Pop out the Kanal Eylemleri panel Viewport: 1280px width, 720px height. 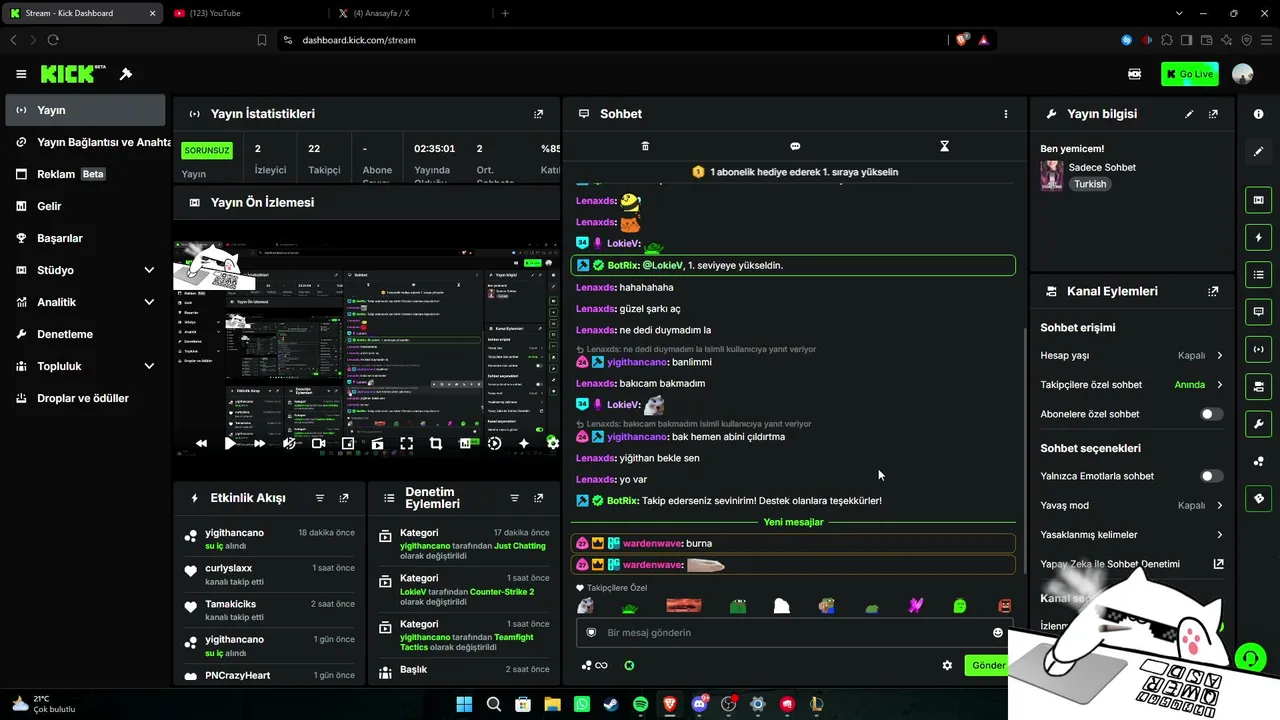(1213, 291)
